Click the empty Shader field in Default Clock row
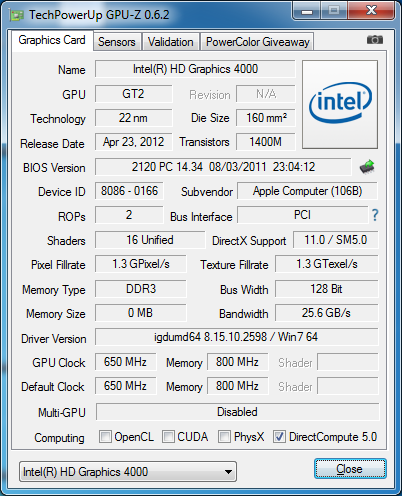Image resolution: width=402 pixels, height=496 pixels. [x=348, y=386]
